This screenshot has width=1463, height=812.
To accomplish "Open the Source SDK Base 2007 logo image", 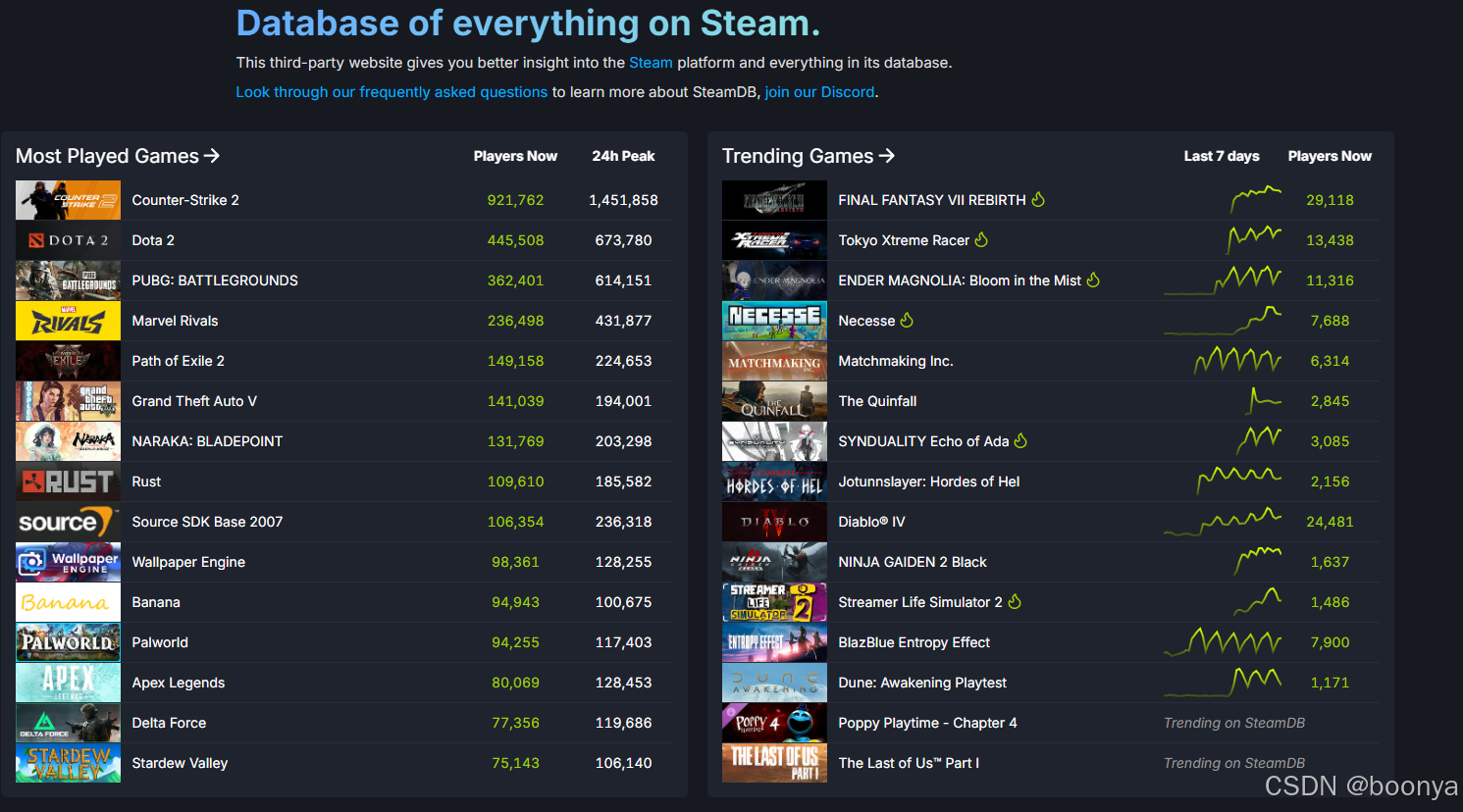I will (69, 522).
